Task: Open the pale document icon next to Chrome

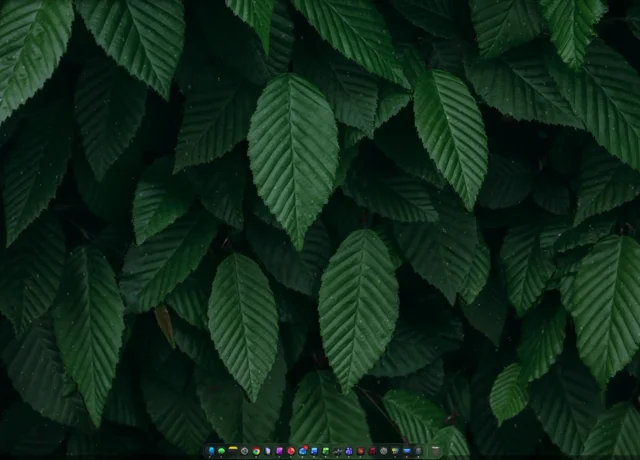Action: click(x=268, y=451)
